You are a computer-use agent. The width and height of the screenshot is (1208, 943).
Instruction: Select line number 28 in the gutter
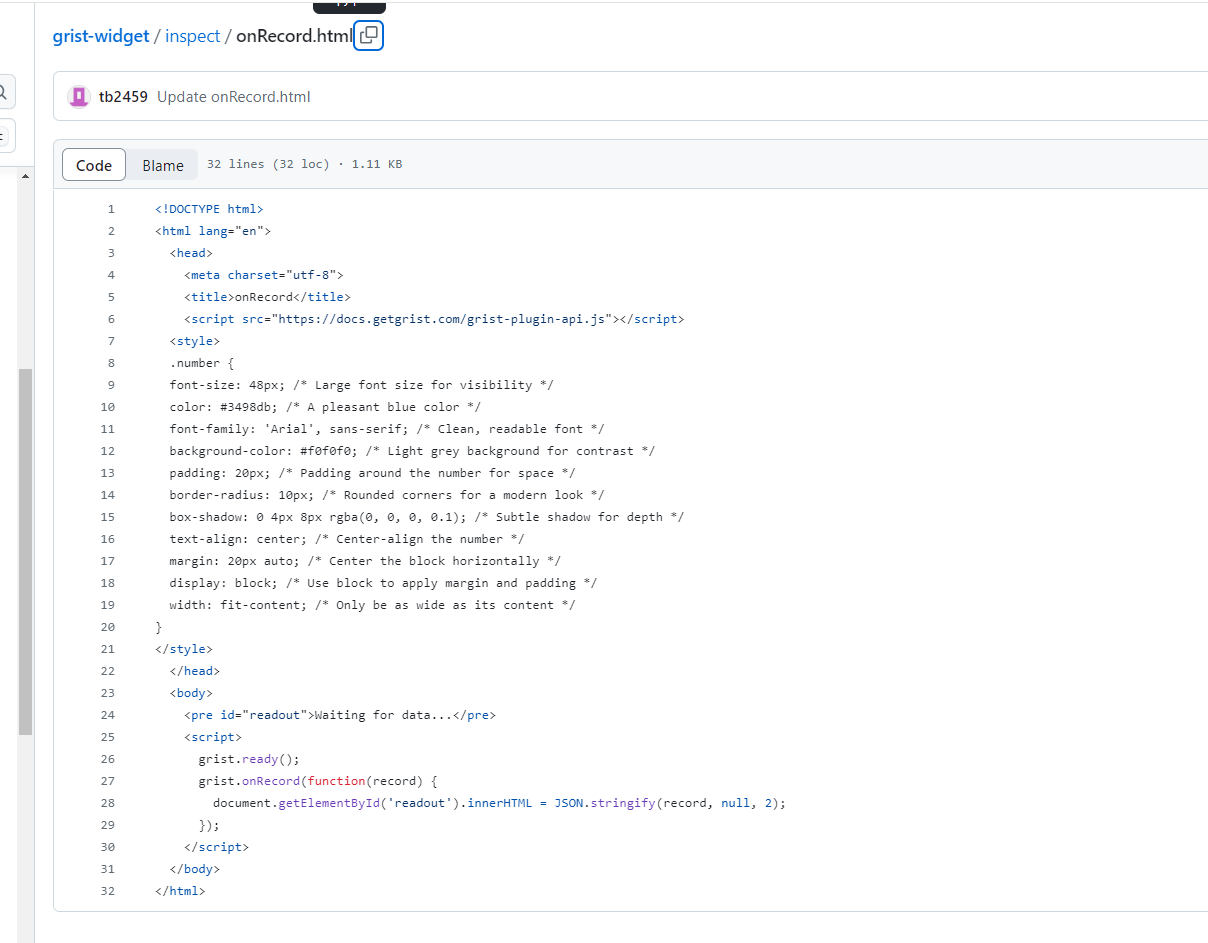[108, 803]
